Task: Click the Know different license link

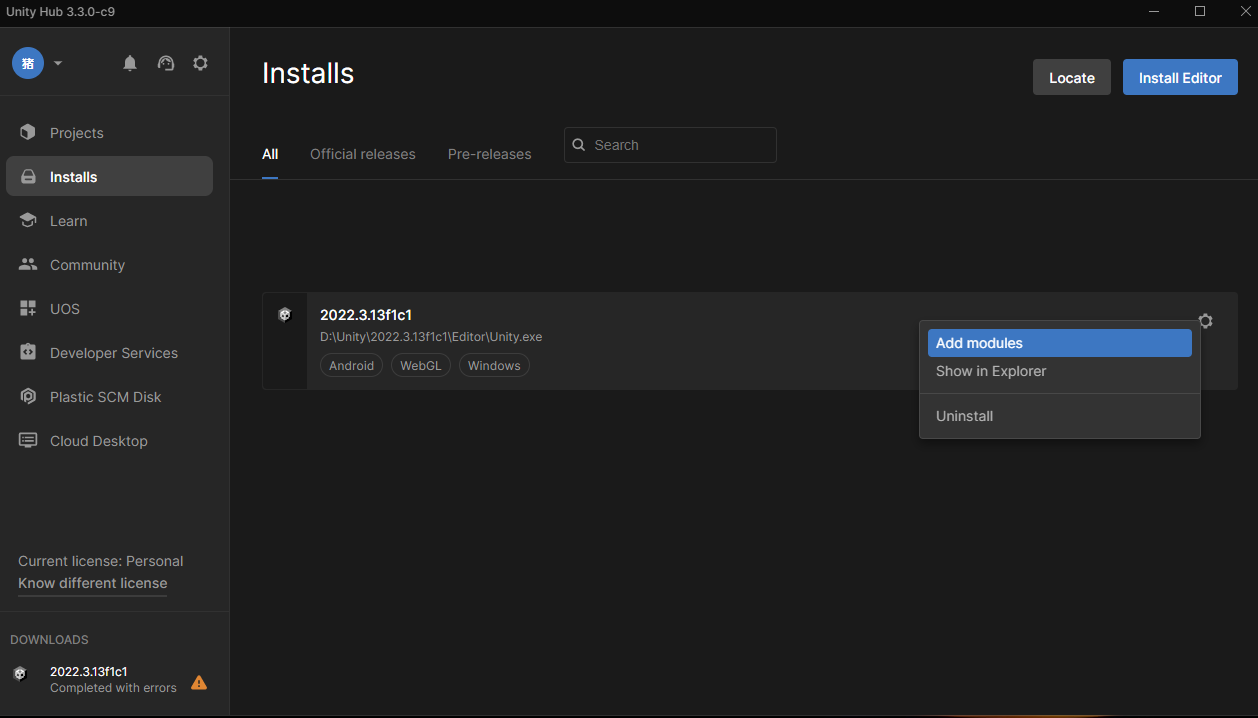Action: click(x=93, y=583)
